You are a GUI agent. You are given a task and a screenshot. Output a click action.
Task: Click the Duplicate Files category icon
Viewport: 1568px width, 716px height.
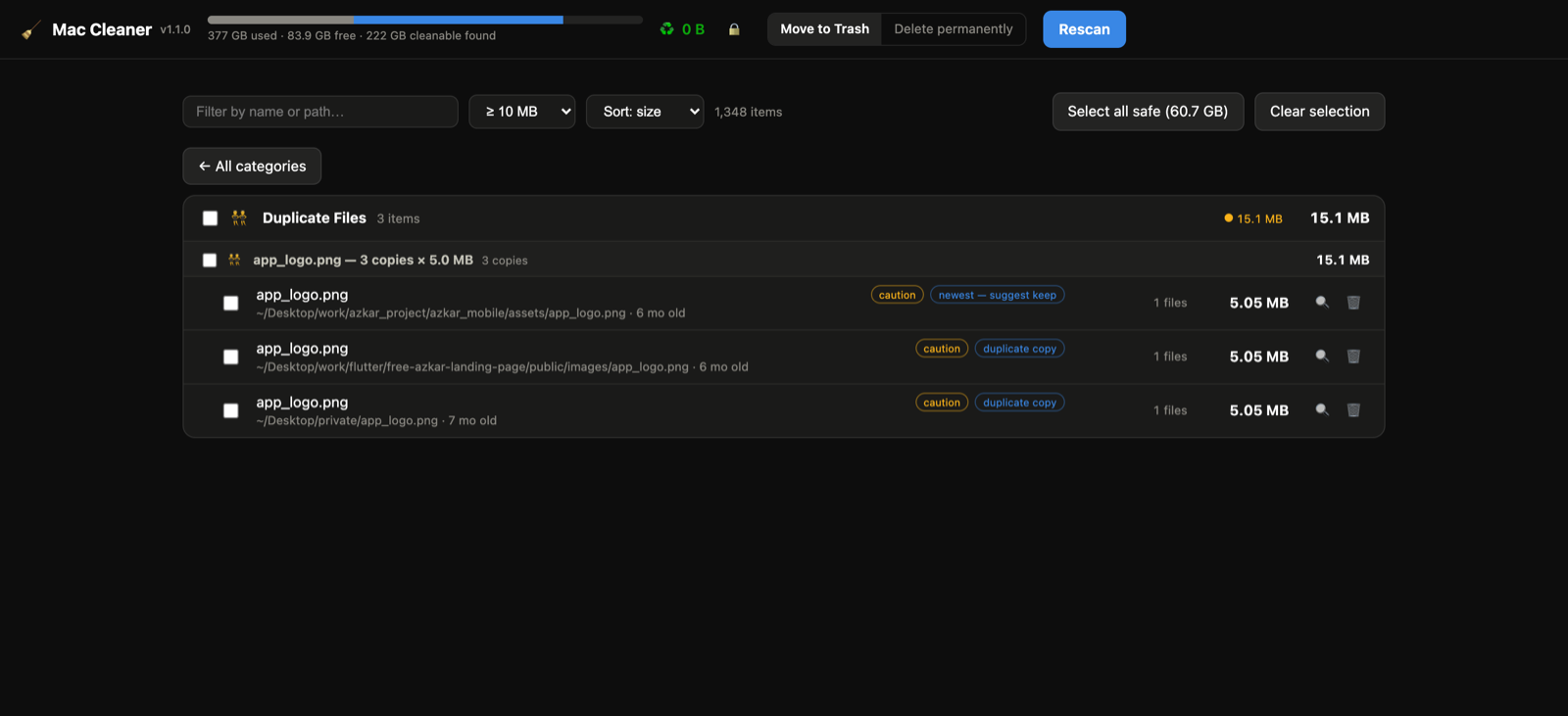(239, 218)
